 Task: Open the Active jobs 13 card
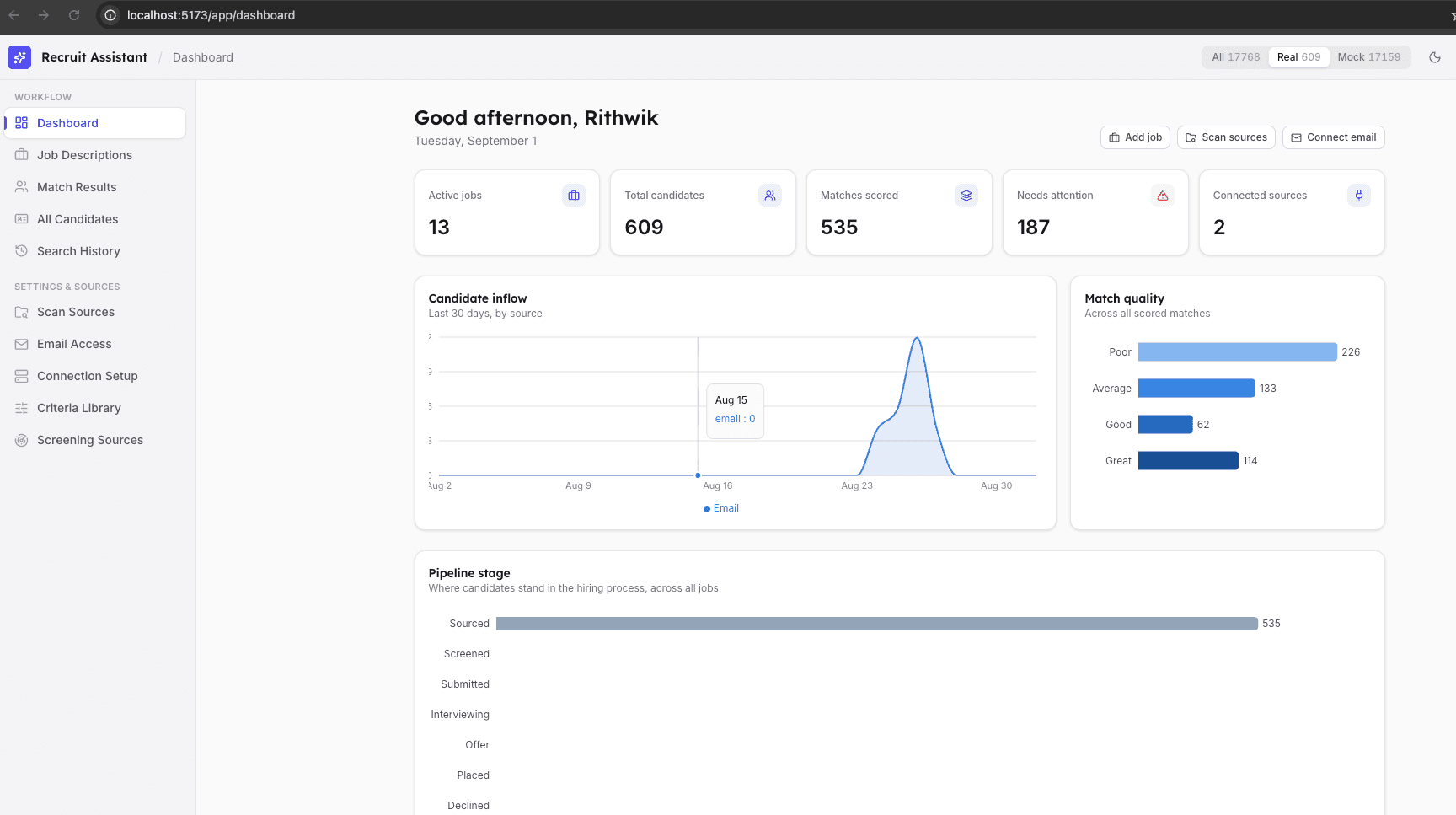tap(507, 212)
